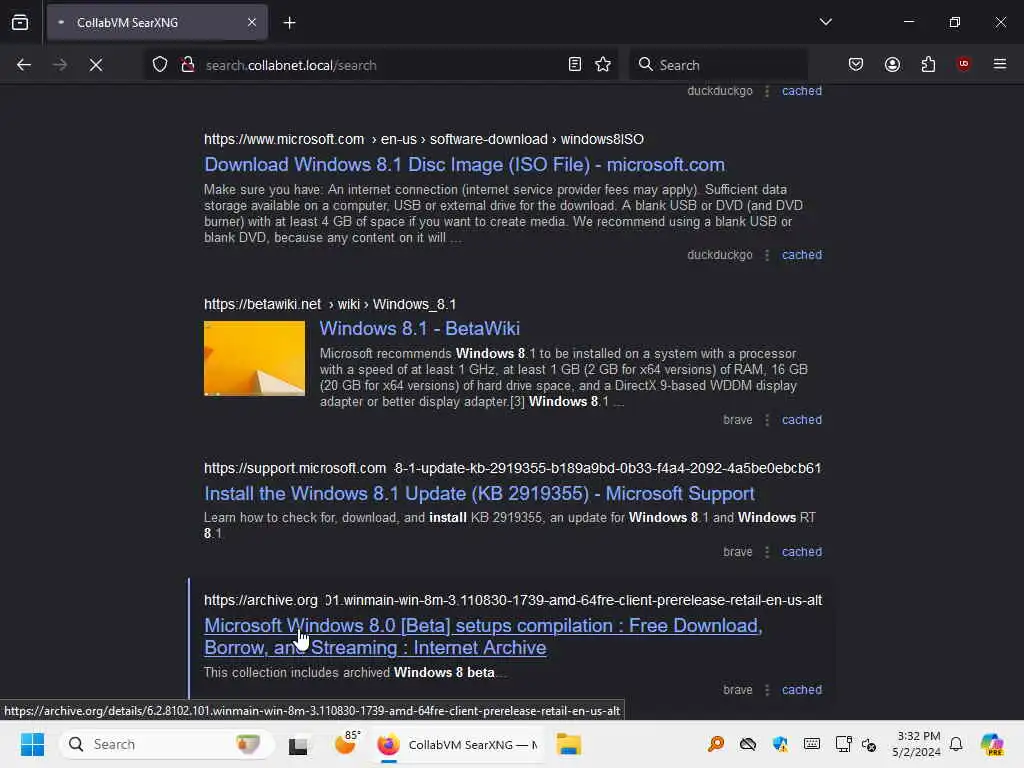Open cached link for BetaWiki result

[x=801, y=420]
